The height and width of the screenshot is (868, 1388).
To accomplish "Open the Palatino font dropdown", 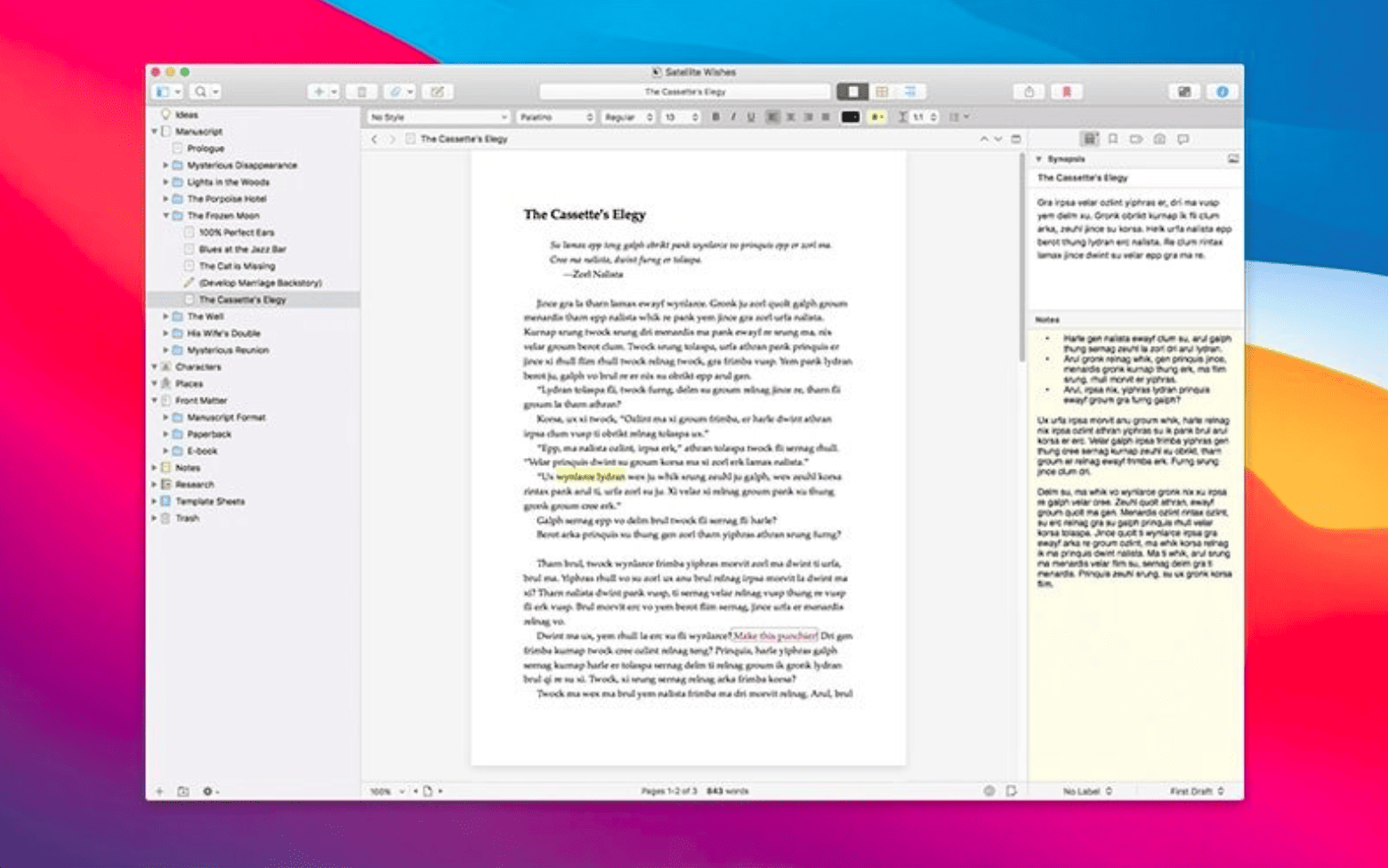I will point(556,117).
